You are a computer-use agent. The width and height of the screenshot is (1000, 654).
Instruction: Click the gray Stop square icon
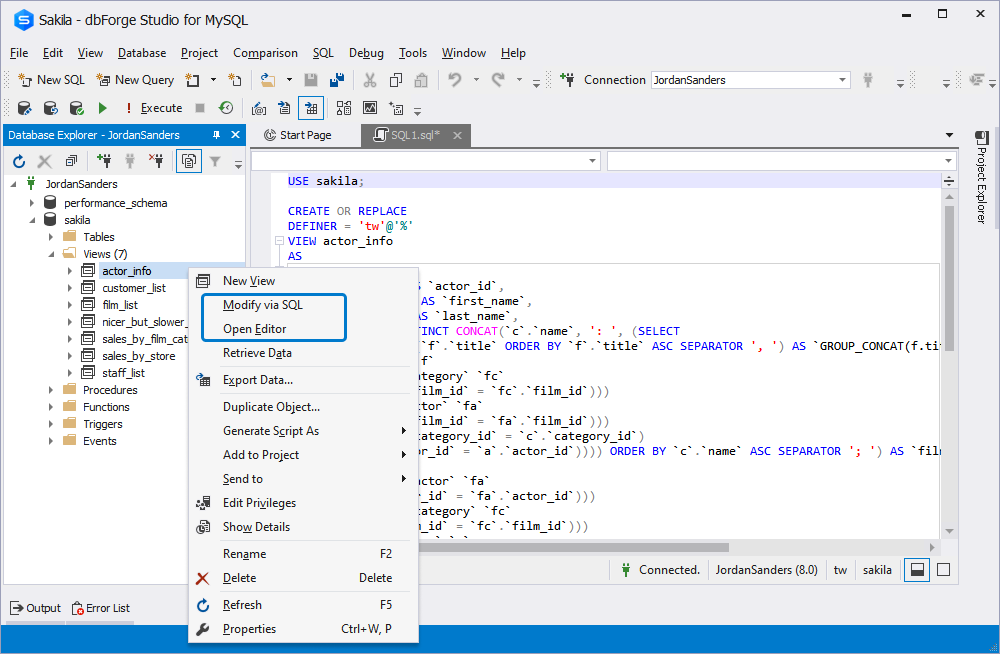coord(200,108)
